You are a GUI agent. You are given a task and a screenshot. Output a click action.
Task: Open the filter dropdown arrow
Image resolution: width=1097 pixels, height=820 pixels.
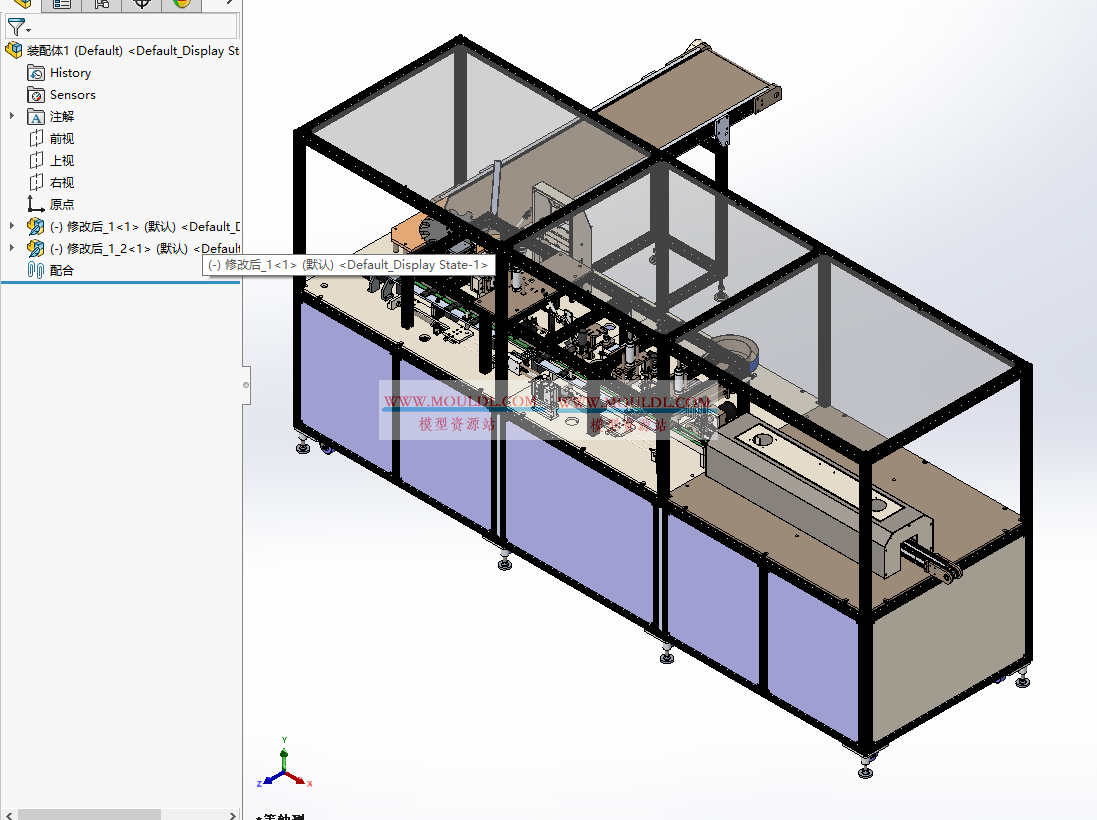(28, 30)
